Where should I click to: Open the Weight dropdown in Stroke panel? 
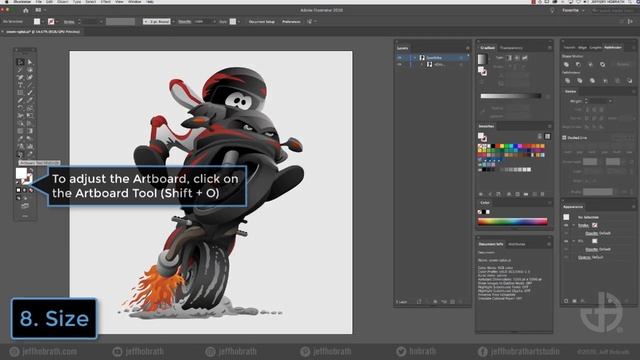tap(610, 101)
